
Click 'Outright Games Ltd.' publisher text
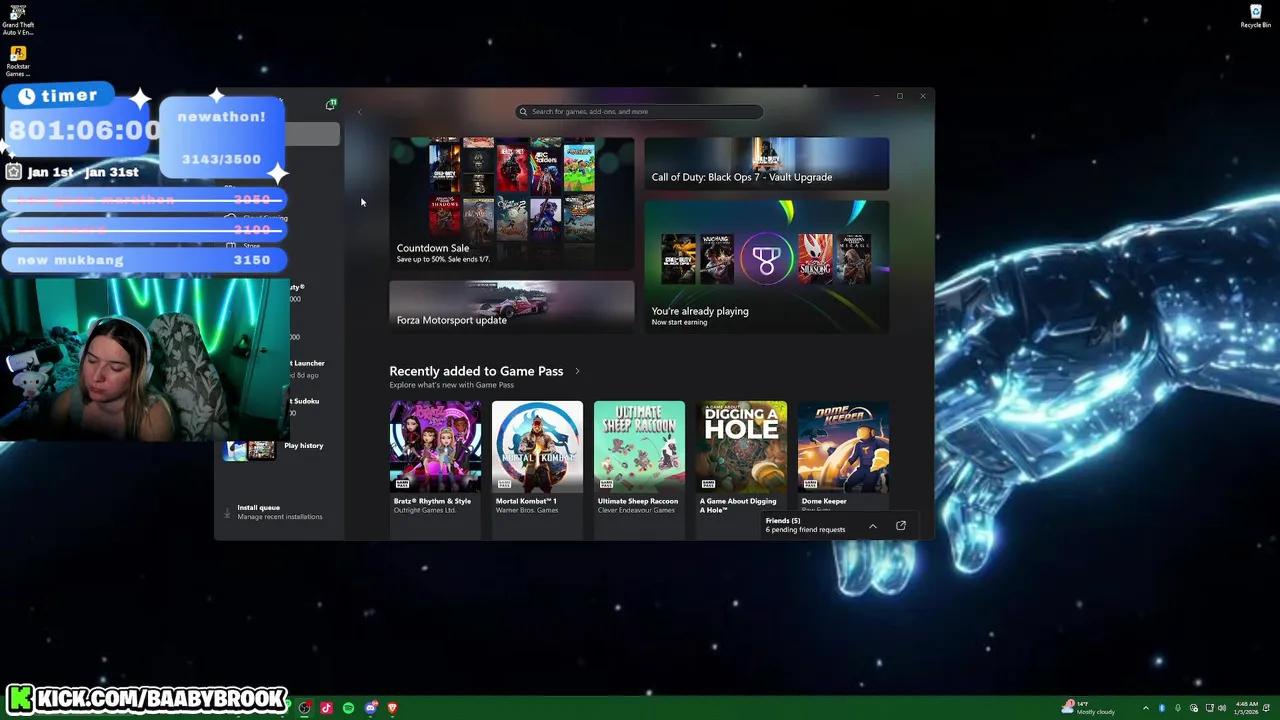pos(425,510)
